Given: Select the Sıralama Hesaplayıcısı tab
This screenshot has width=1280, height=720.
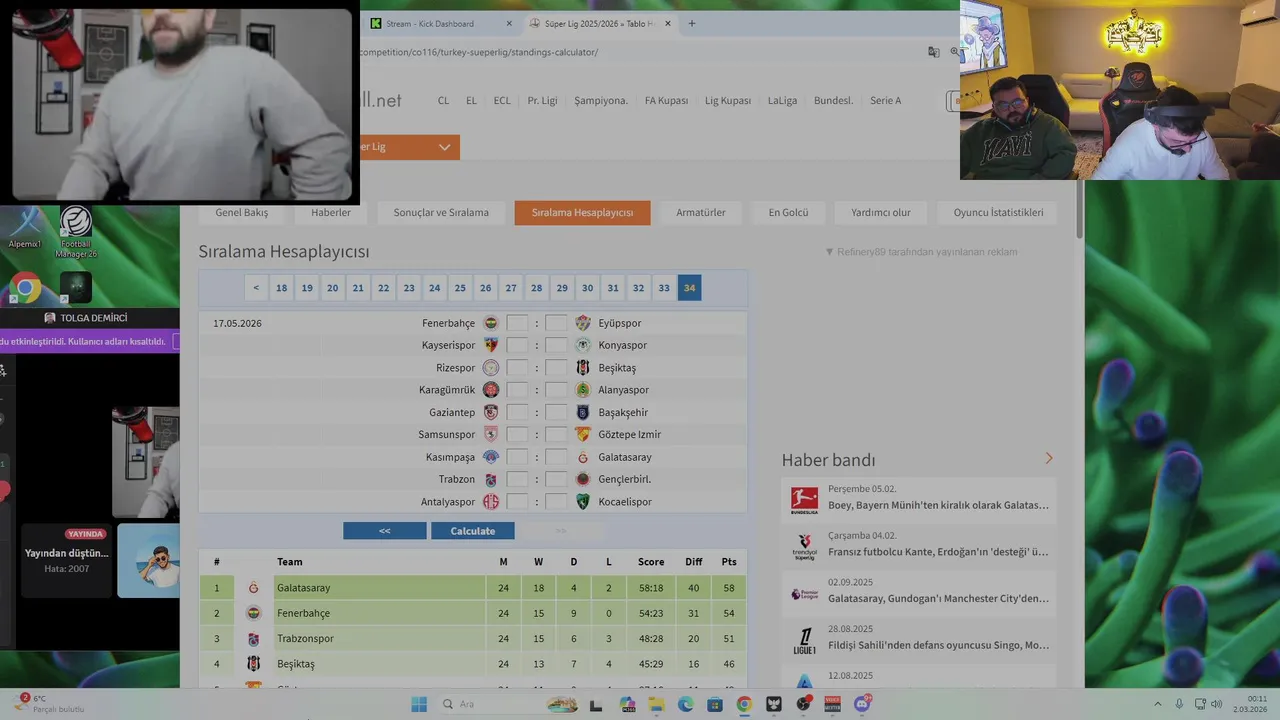Looking at the screenshot, I should coord(582,212).
